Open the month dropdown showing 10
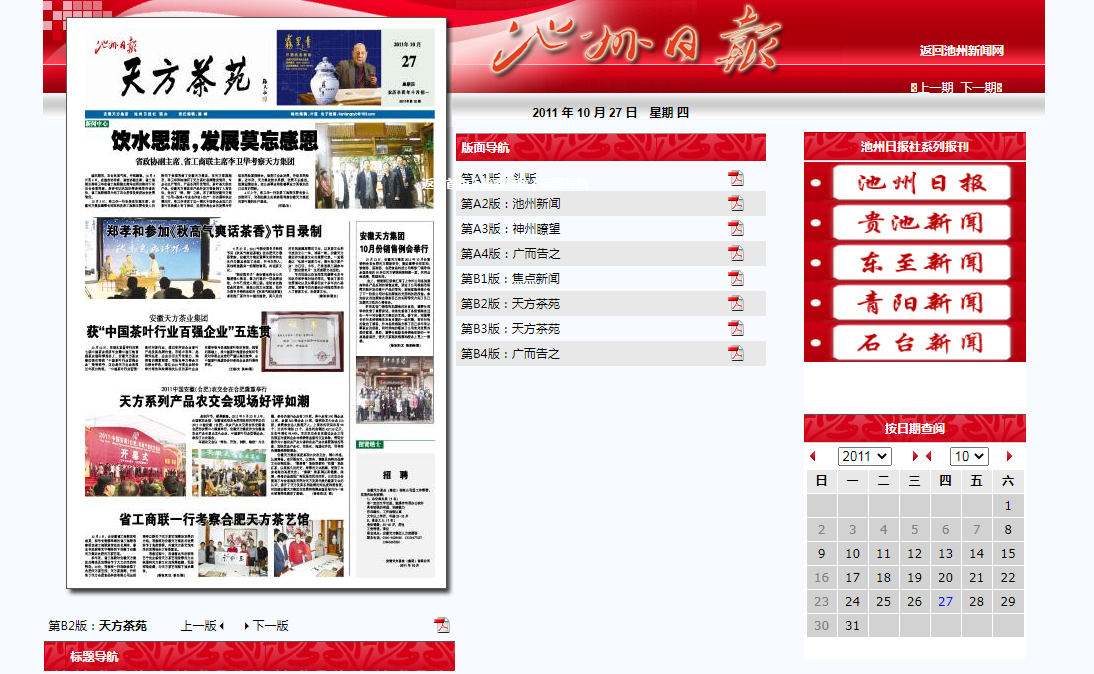Viewport: 1094px width, 674px height. pyautogui.click(x=968, y=456)
